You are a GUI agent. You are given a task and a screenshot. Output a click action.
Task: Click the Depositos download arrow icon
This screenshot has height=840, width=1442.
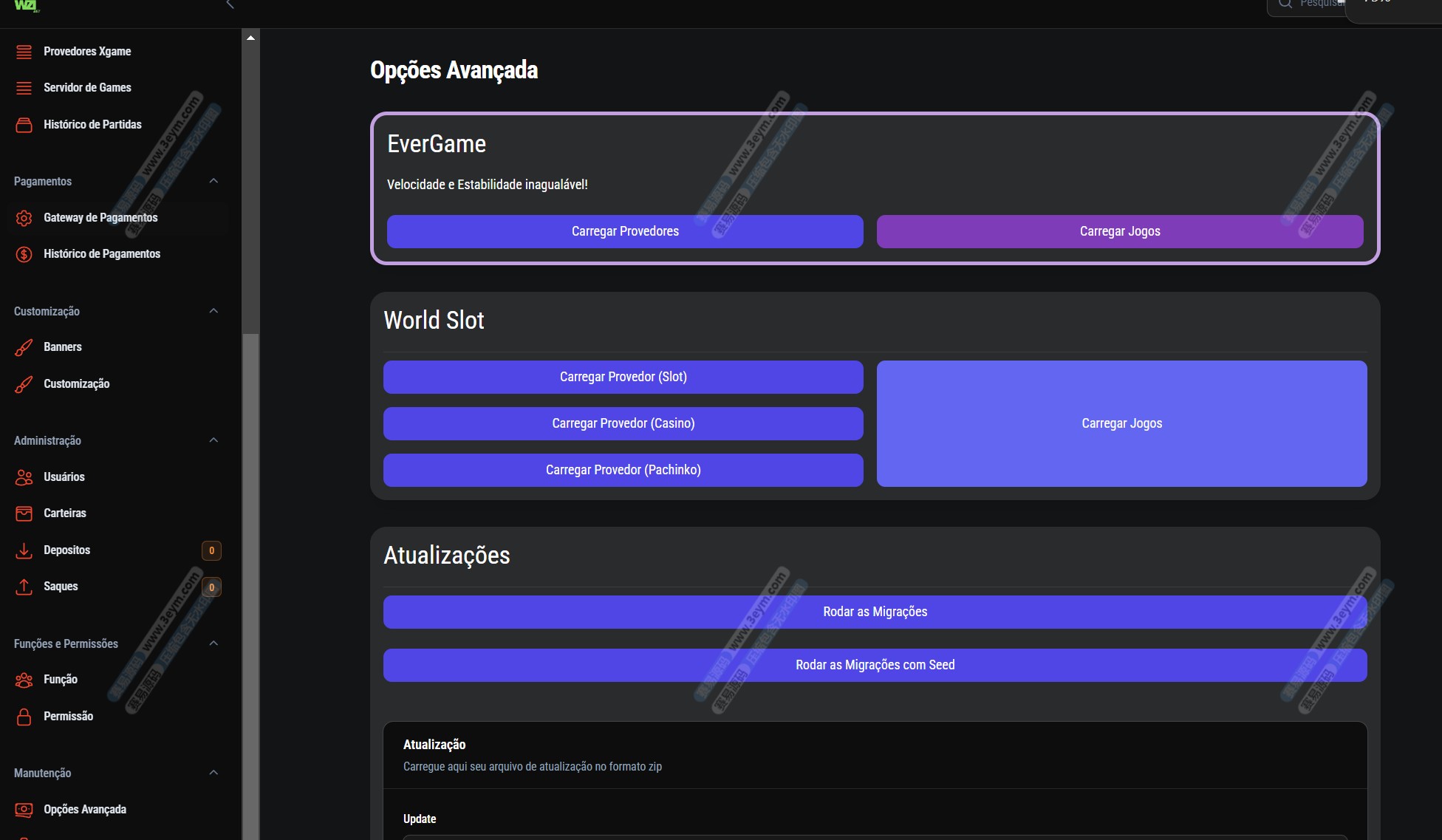(24, 550)
